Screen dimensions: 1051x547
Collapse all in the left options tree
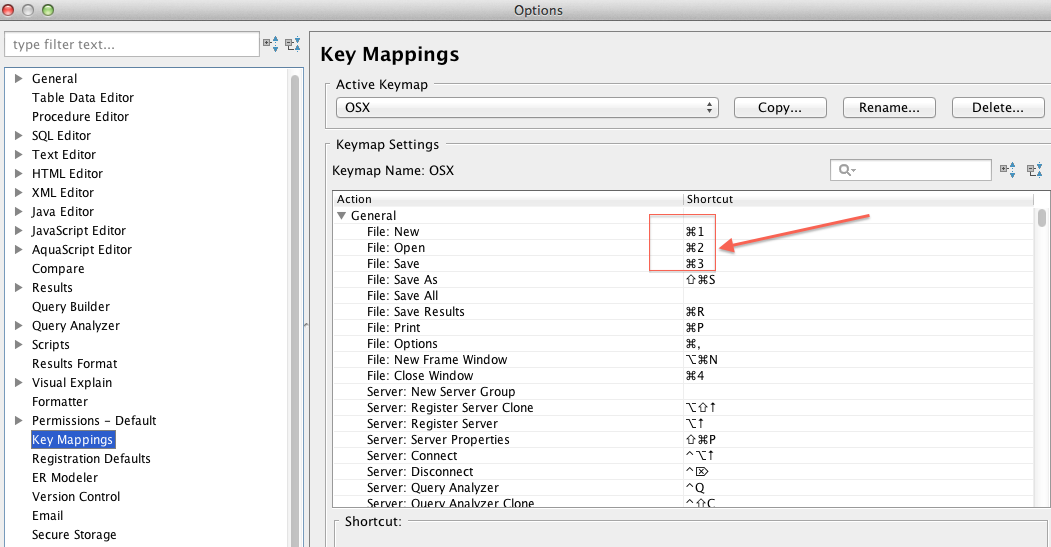[x=293, y=44]
